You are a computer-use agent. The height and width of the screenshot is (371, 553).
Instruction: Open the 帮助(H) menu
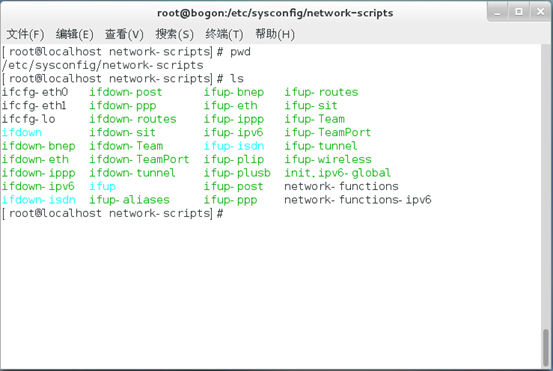tap(275, 34)
